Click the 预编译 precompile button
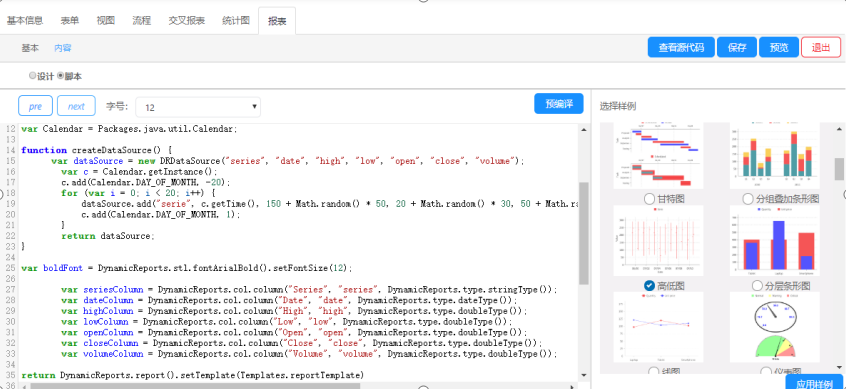The height and width of the screenshot is (389, 846). (559, 104)
